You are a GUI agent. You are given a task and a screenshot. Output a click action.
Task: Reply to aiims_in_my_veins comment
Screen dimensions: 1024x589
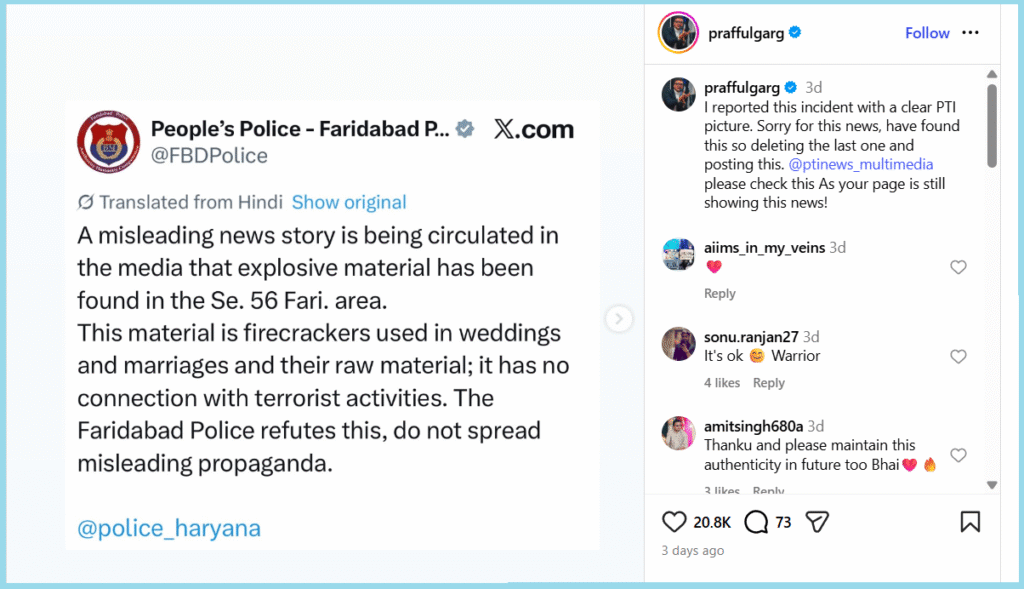pyautogui.click(x=720, y=294)
